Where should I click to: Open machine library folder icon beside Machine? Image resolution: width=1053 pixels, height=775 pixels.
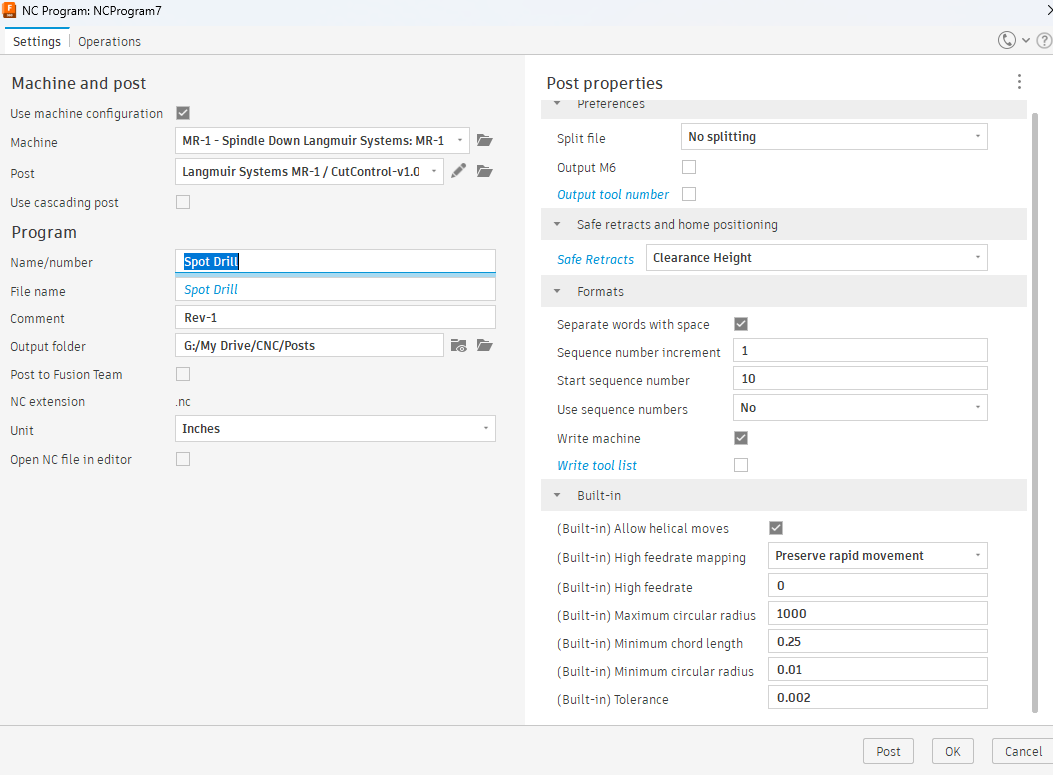pyautogui.click(x=484, y=140)
